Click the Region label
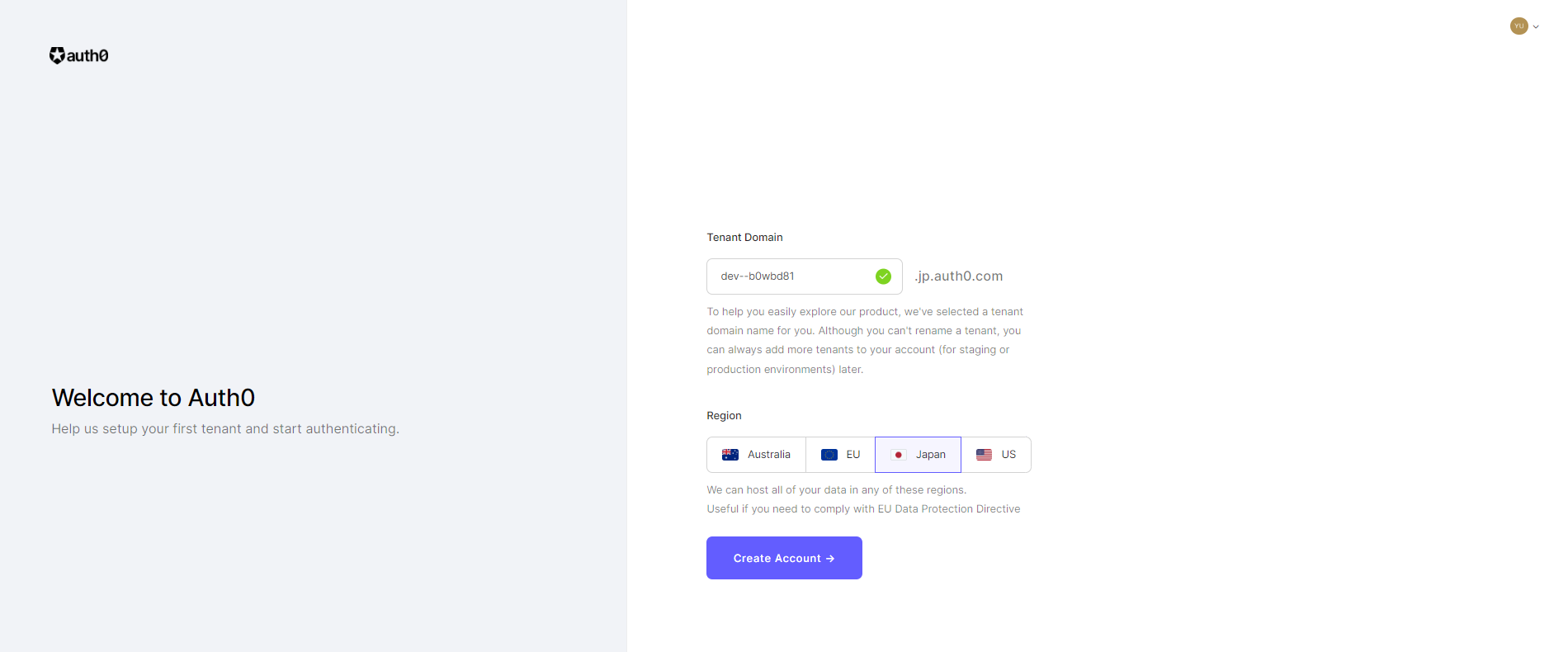 [x=724, y=416]
